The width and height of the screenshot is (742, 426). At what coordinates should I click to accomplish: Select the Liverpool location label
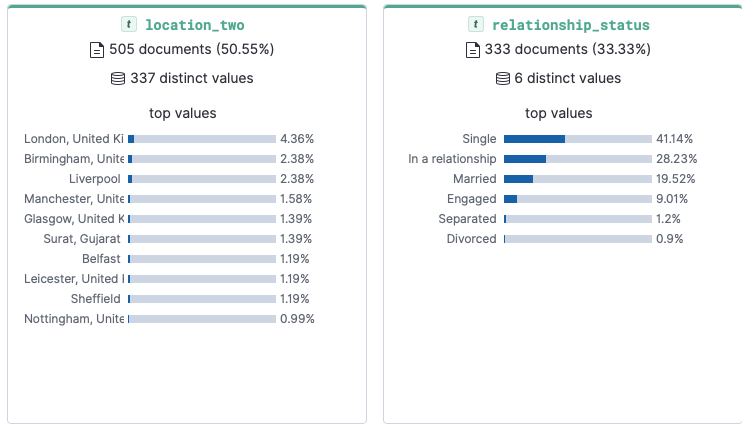coord(95,179)
